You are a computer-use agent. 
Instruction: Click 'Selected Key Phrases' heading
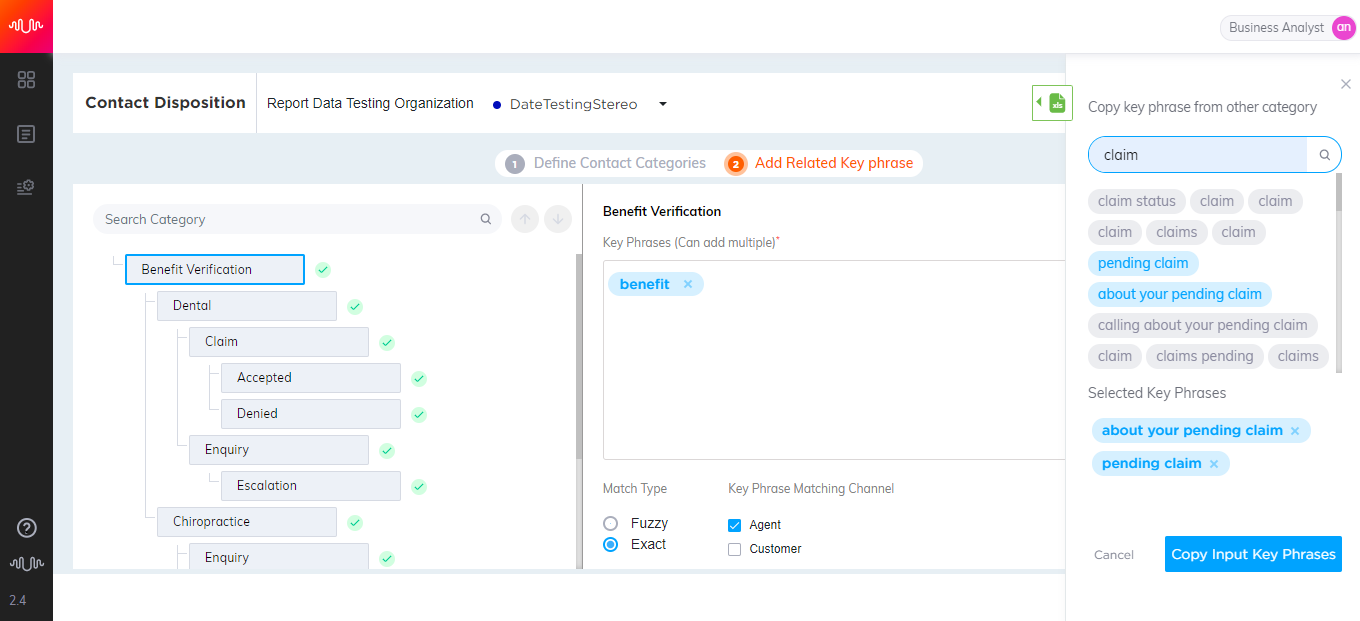[1157, 393]
